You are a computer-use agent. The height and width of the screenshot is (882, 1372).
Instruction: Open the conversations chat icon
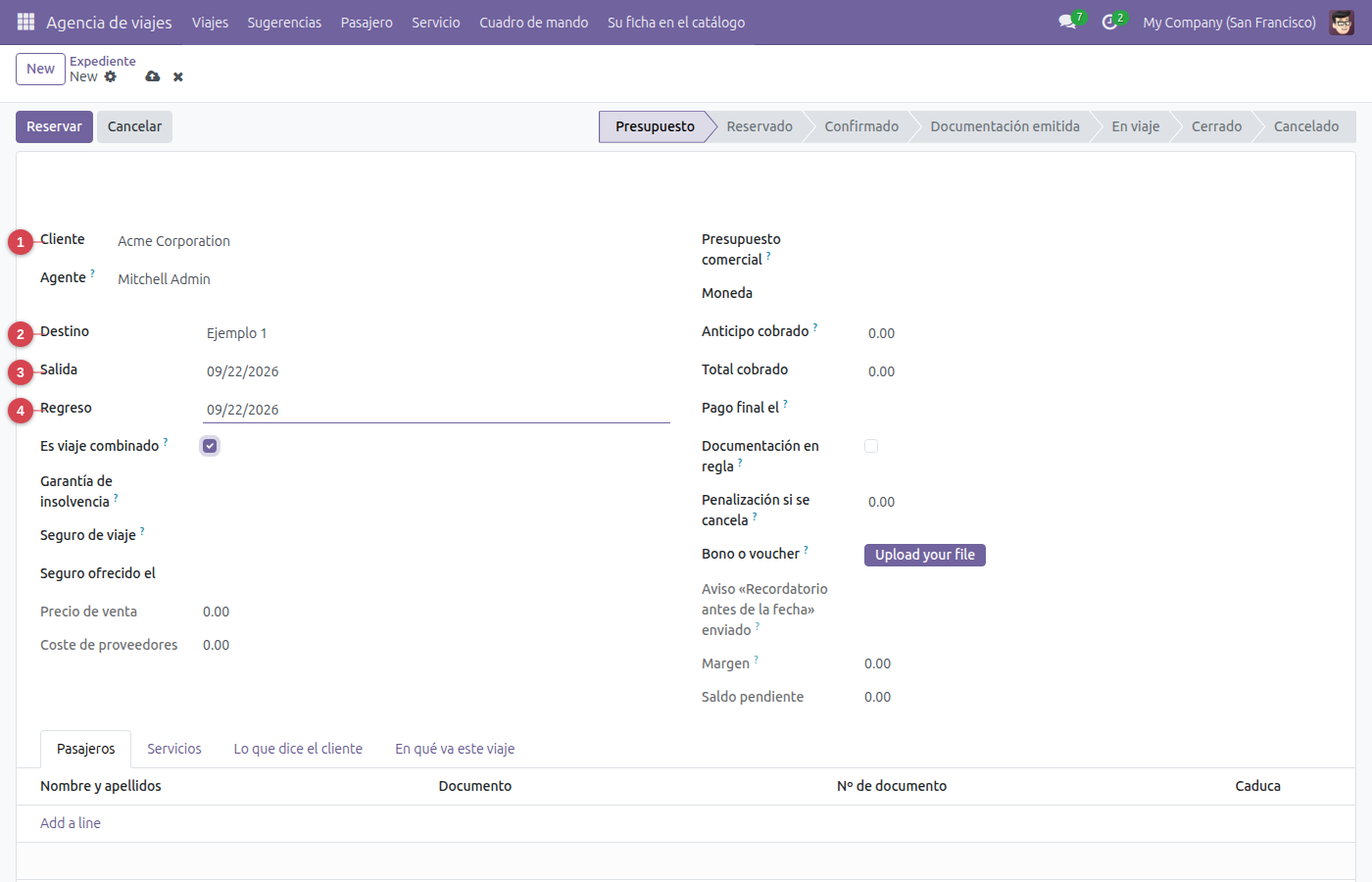(x=1067, y=22)
